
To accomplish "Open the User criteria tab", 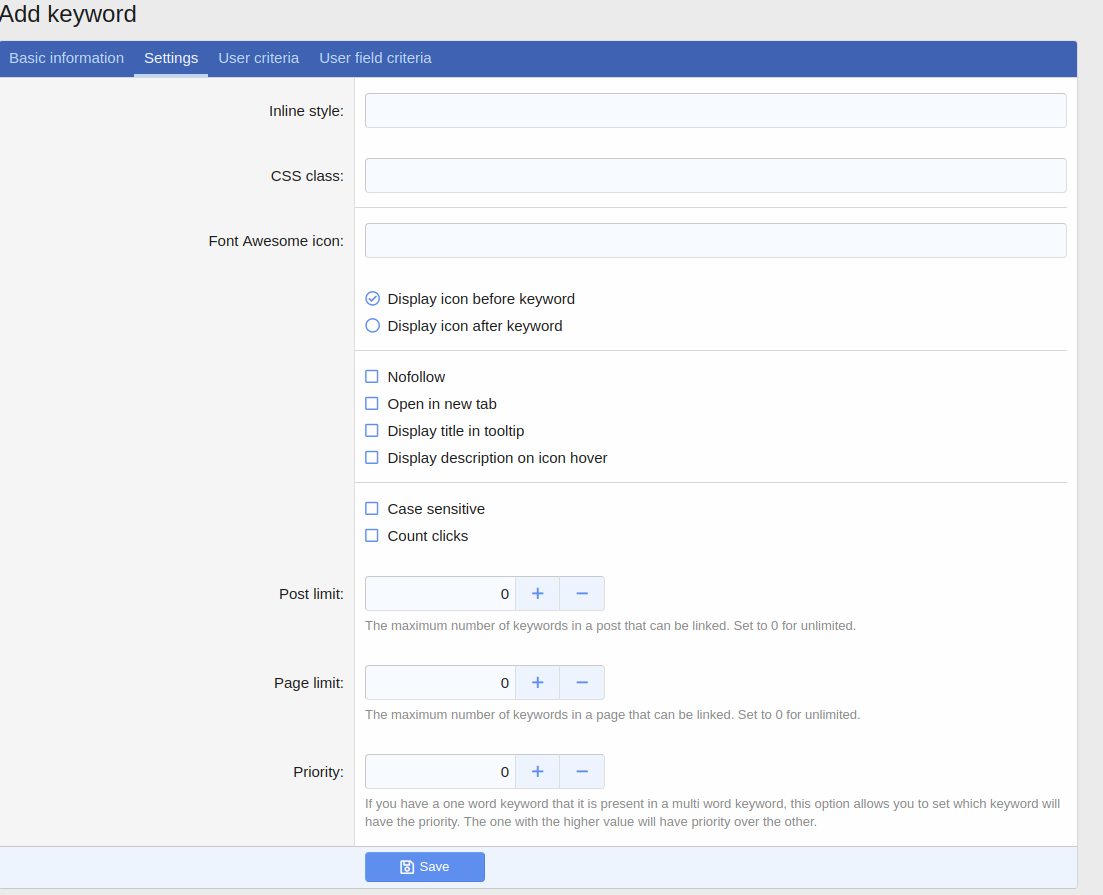I will coord(258,58).
